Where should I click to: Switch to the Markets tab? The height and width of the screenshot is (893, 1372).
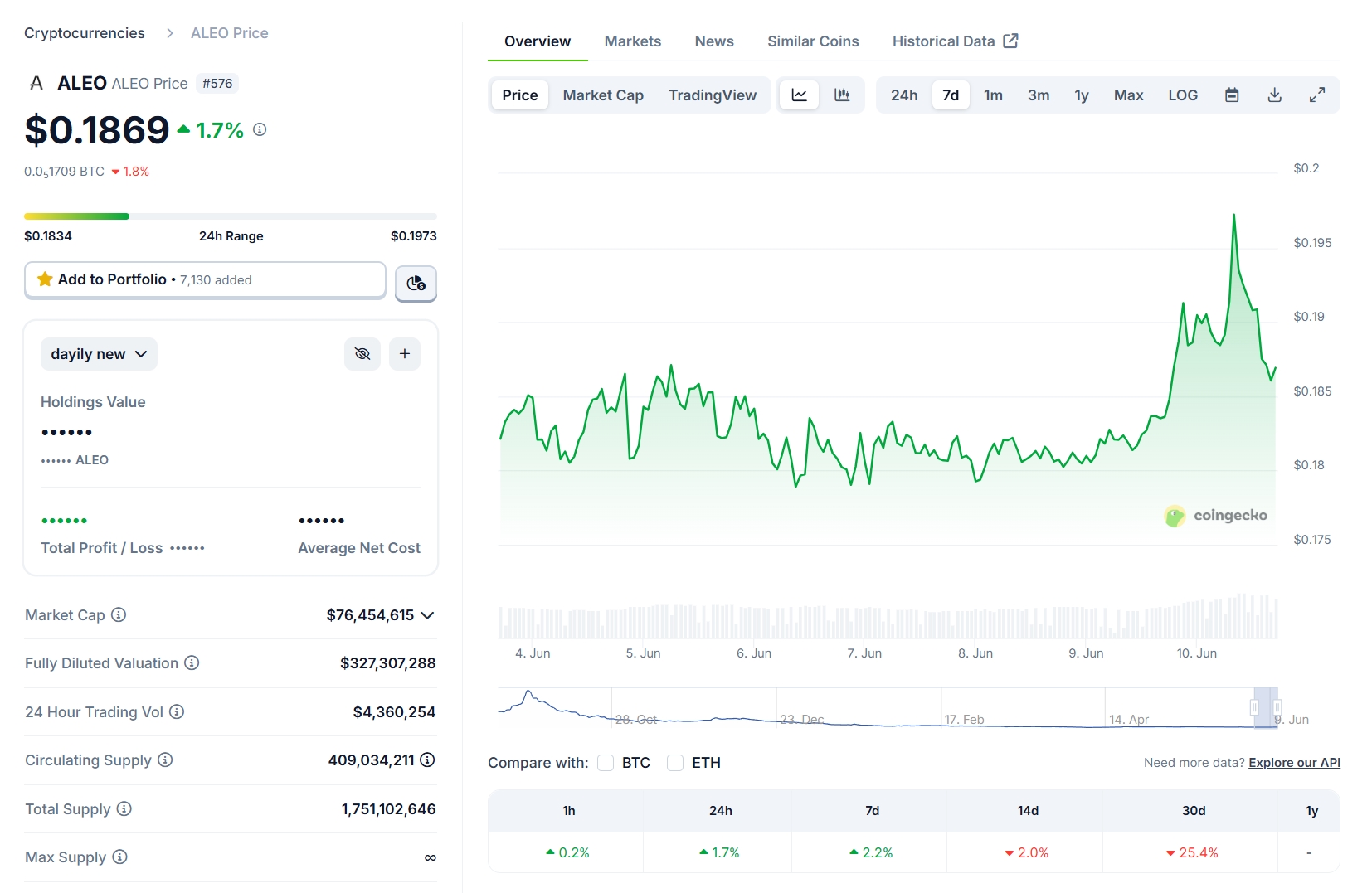(x=633, y=41)
